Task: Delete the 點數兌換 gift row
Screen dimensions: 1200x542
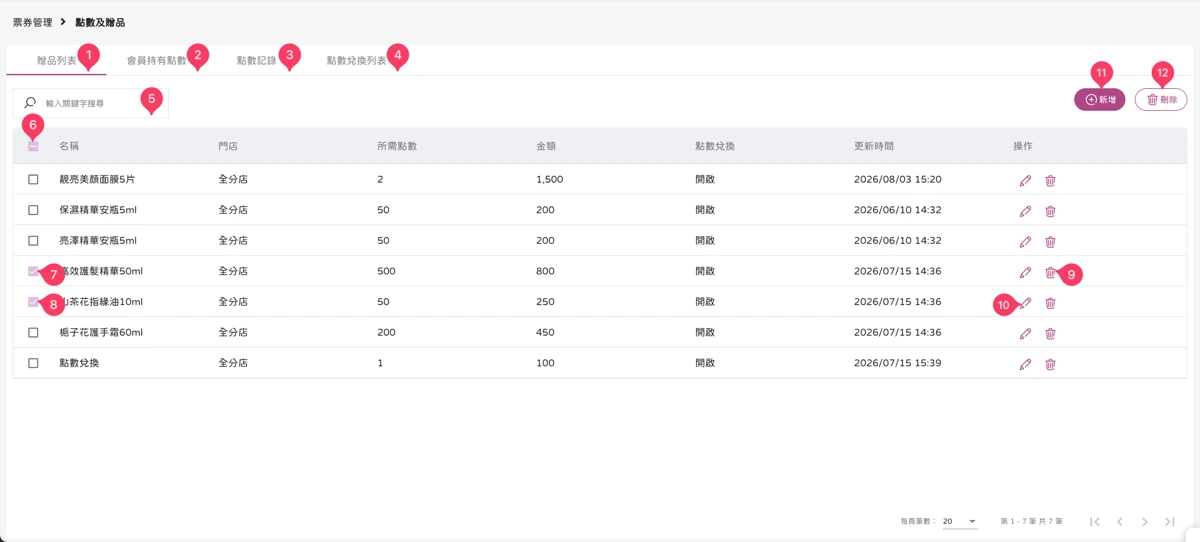Action: pyautogui.click(x=1050, y=364)
